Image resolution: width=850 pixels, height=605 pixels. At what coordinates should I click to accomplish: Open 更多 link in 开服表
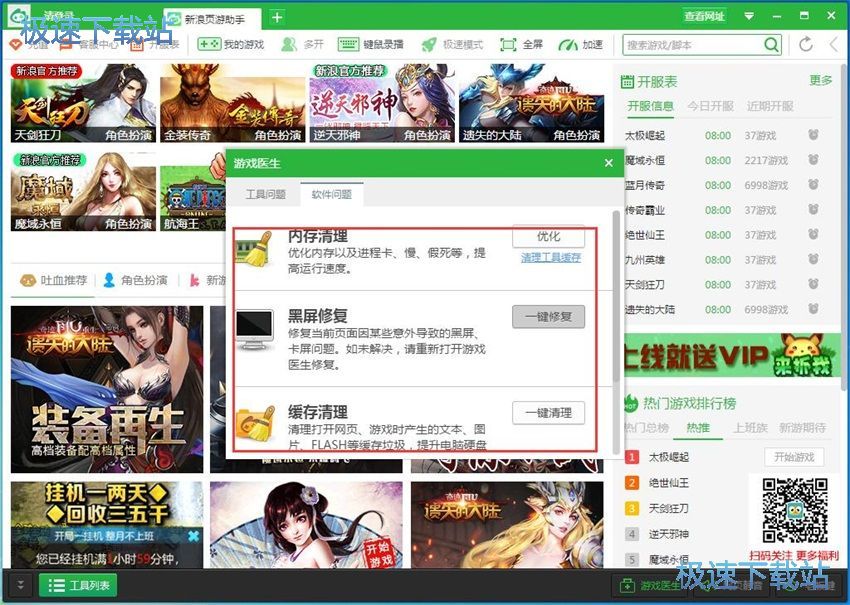click(x=820, y=81)
